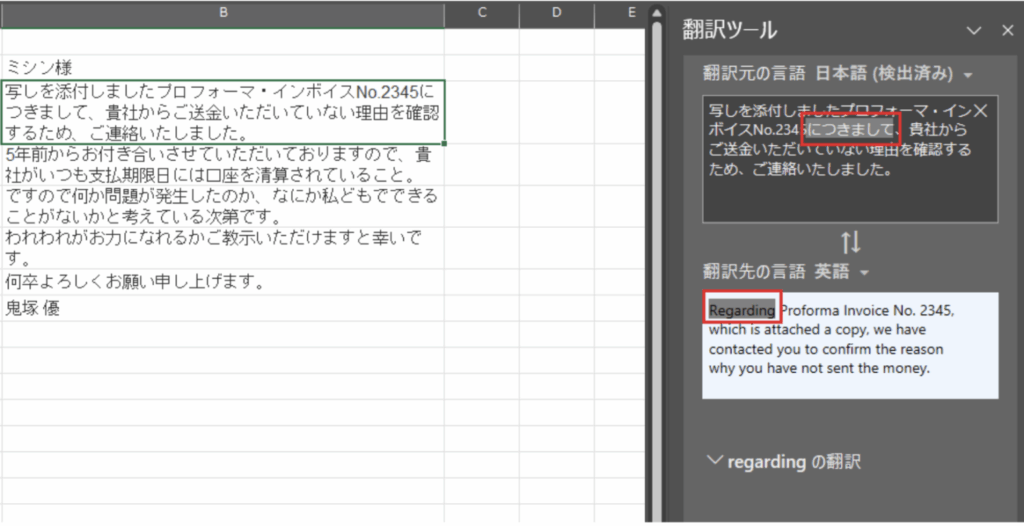
Task: Select cell starting with ですので何か問題
Action: pos(223,205)
